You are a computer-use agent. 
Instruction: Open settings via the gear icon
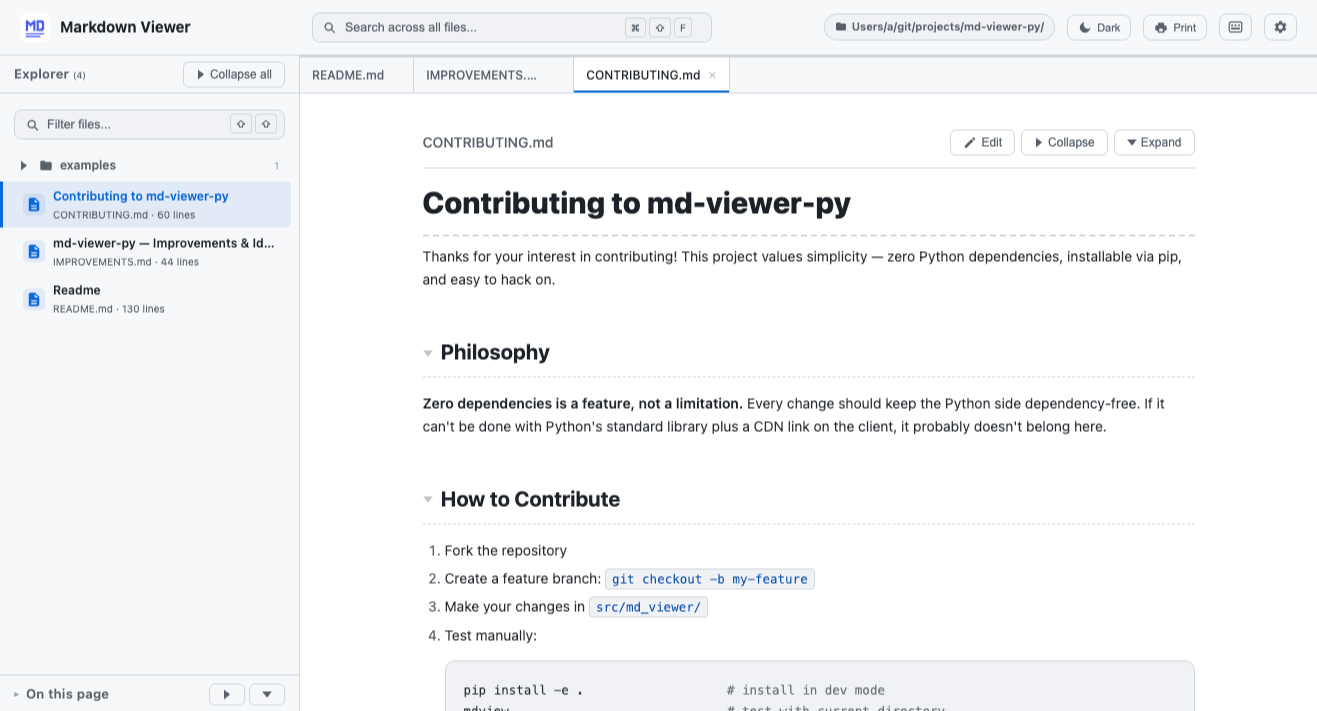point(1280,27)
